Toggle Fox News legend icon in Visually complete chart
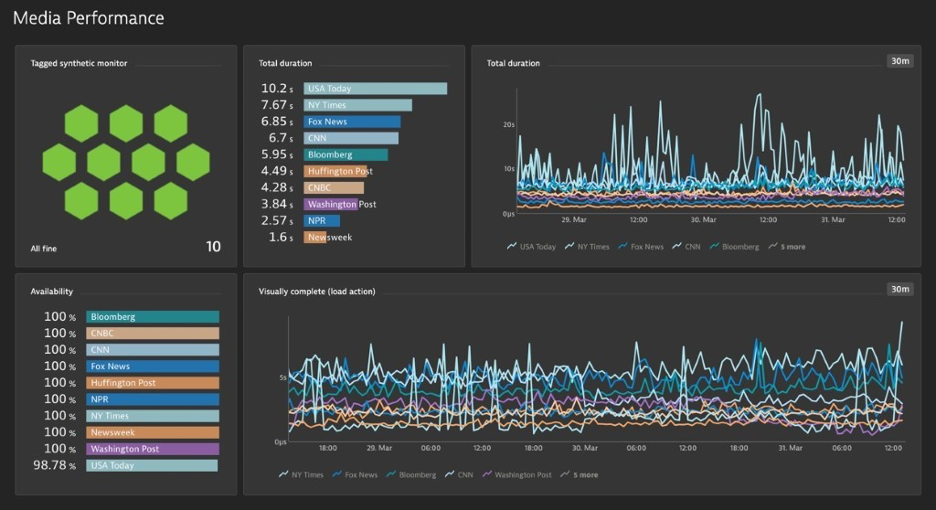Viewport: 936px width, 510px height. [337, 474]
